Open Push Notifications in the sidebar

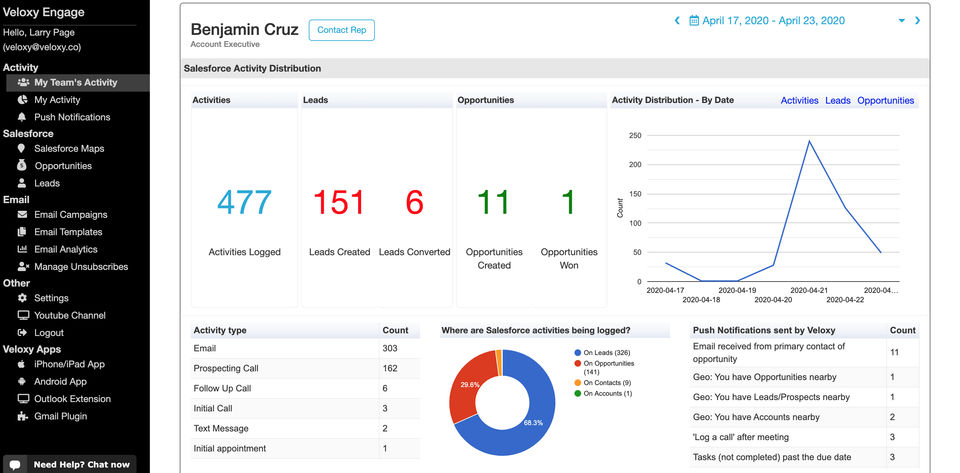pyautogui.click(x=72, y=117)
